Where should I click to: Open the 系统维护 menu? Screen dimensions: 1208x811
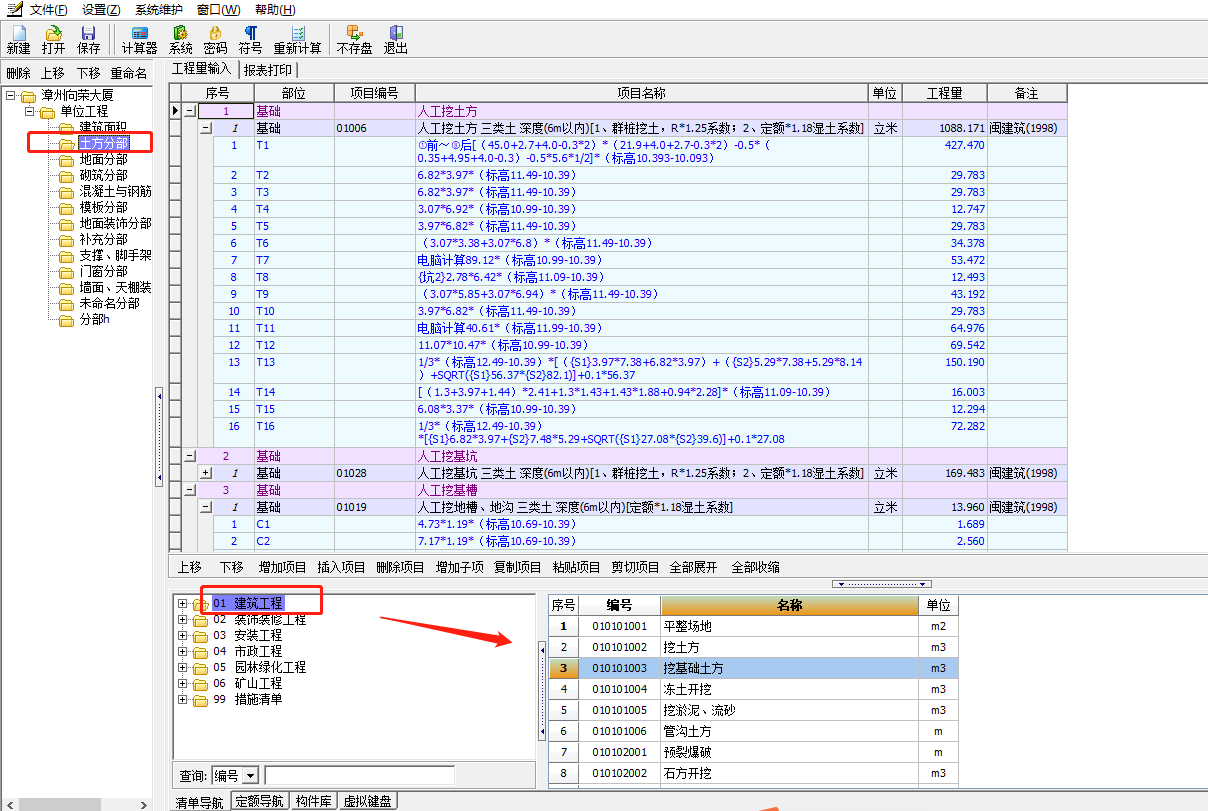[159, 10]
